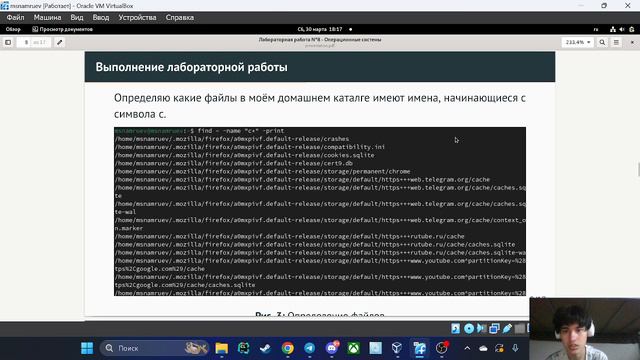Open the Xbox app from taskbar

click(353, 348)
